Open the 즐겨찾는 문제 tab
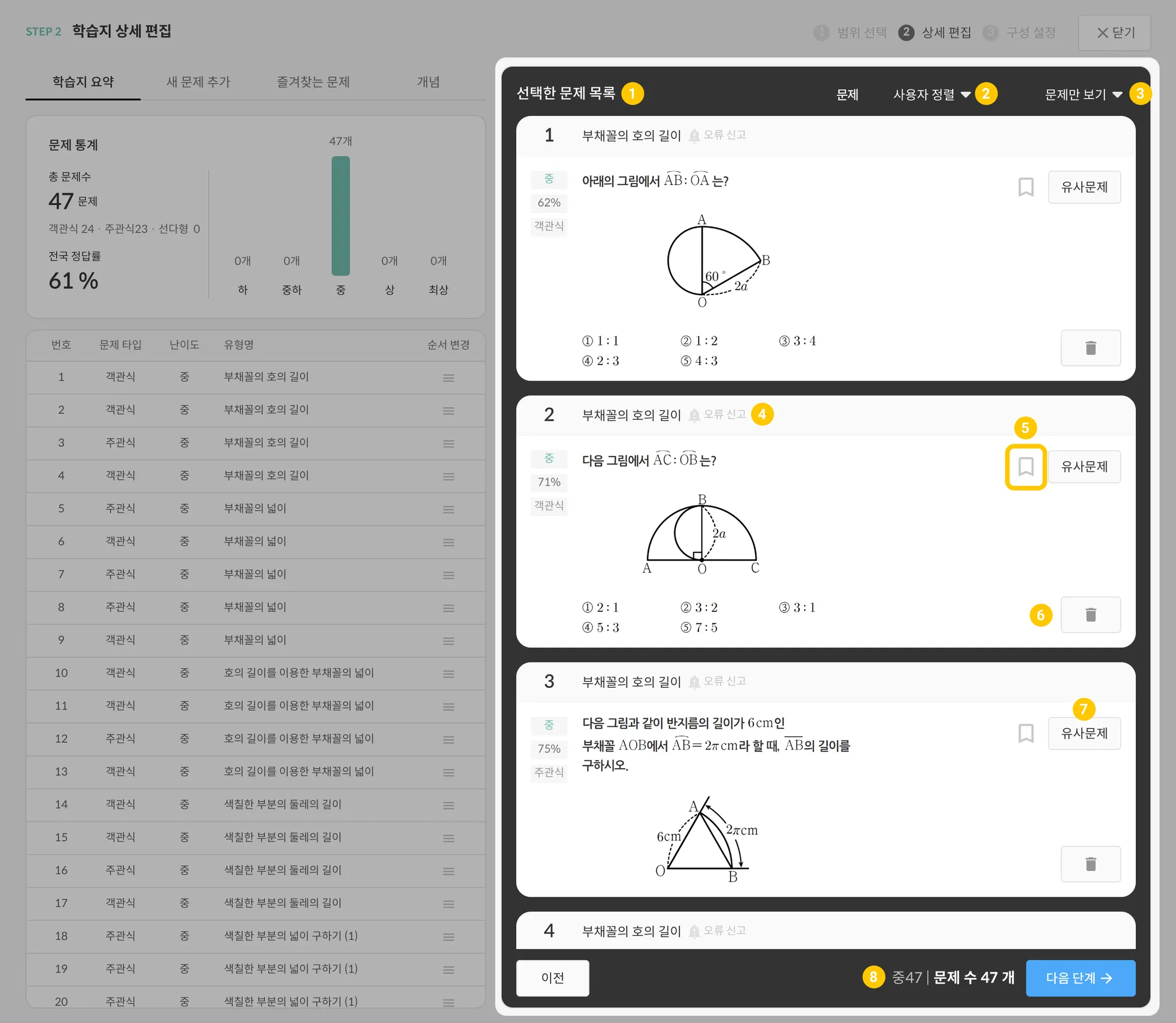This screenshot has width=1176, height=1023. [313, 82]
